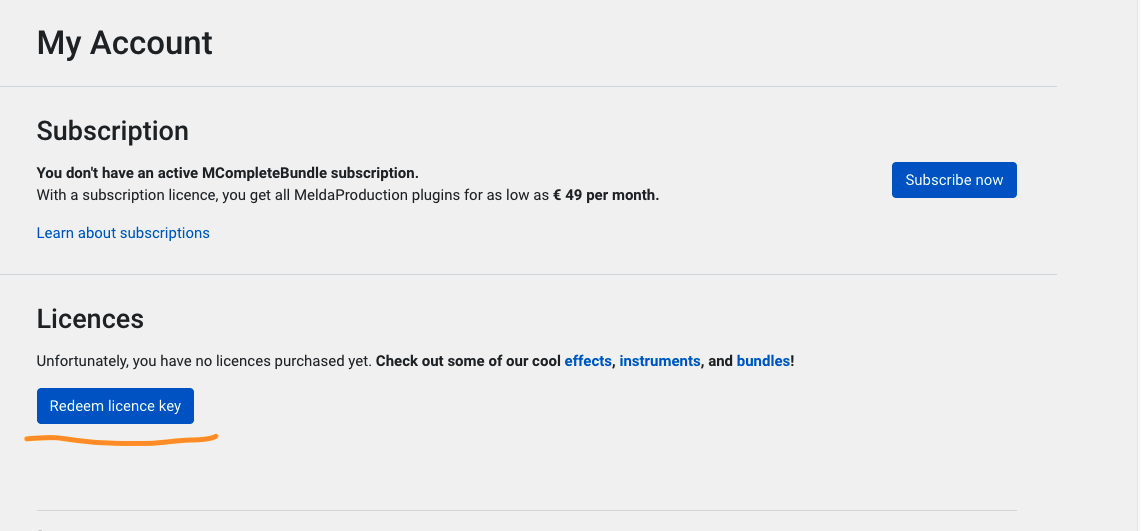Viewport: 1141px width, 531px height.
Task: Click the no active MCompleteBundle subscription message
Action: click(x=228, y=173)
